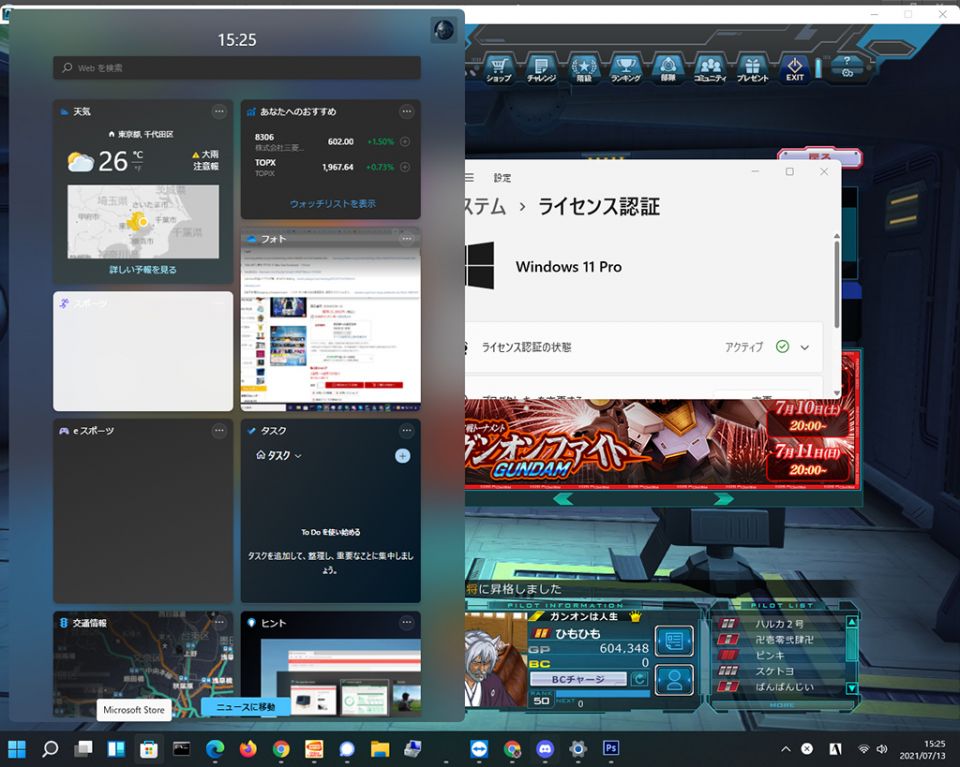The height and width of the screenshot is (767, 960).
Task: Click the BC refresh arrow icon
Action: (x=639, y=679)
